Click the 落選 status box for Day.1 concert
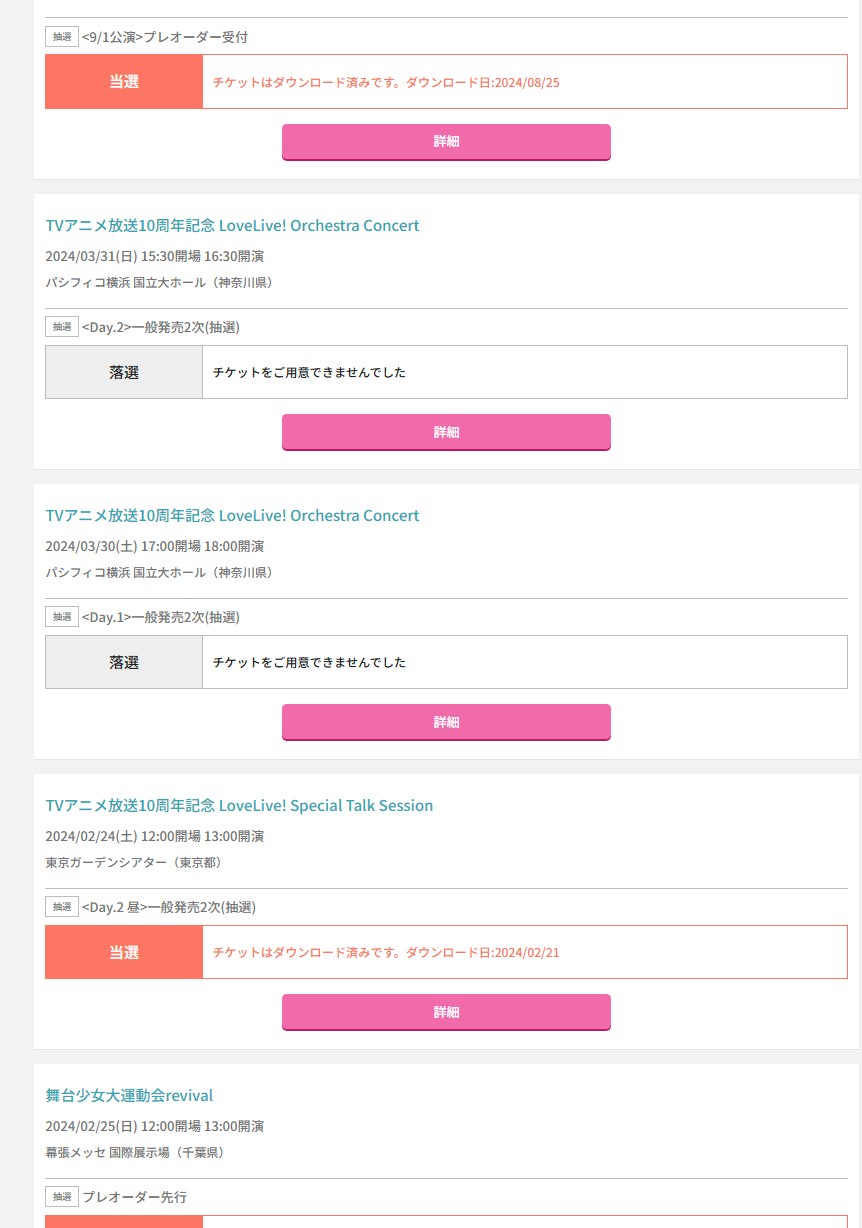This screenshot has height=1228, width=862. (x=124, y=662)
